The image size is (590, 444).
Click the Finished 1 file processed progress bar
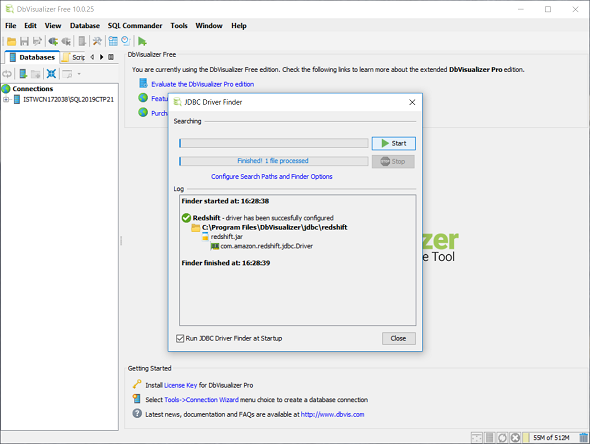(x=274, y=161)
